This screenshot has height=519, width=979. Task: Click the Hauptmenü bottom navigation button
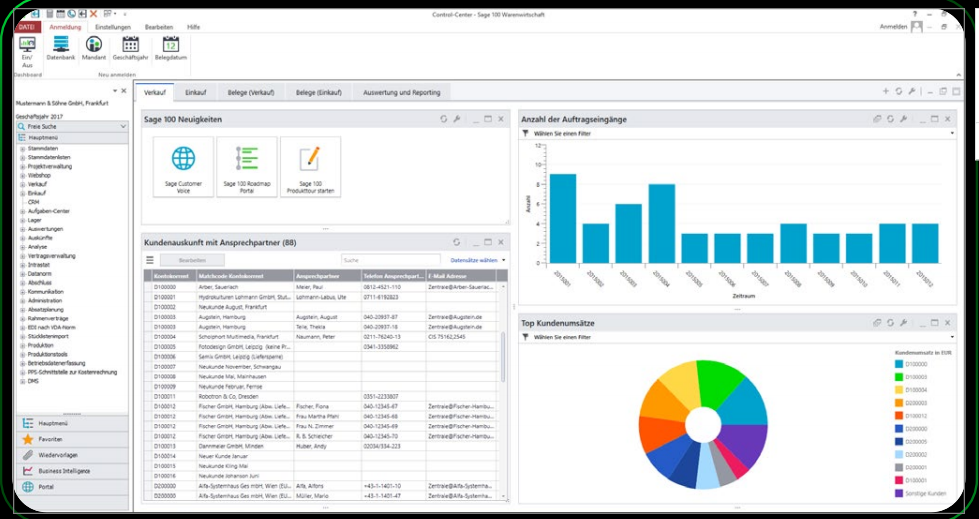point(71,423)
